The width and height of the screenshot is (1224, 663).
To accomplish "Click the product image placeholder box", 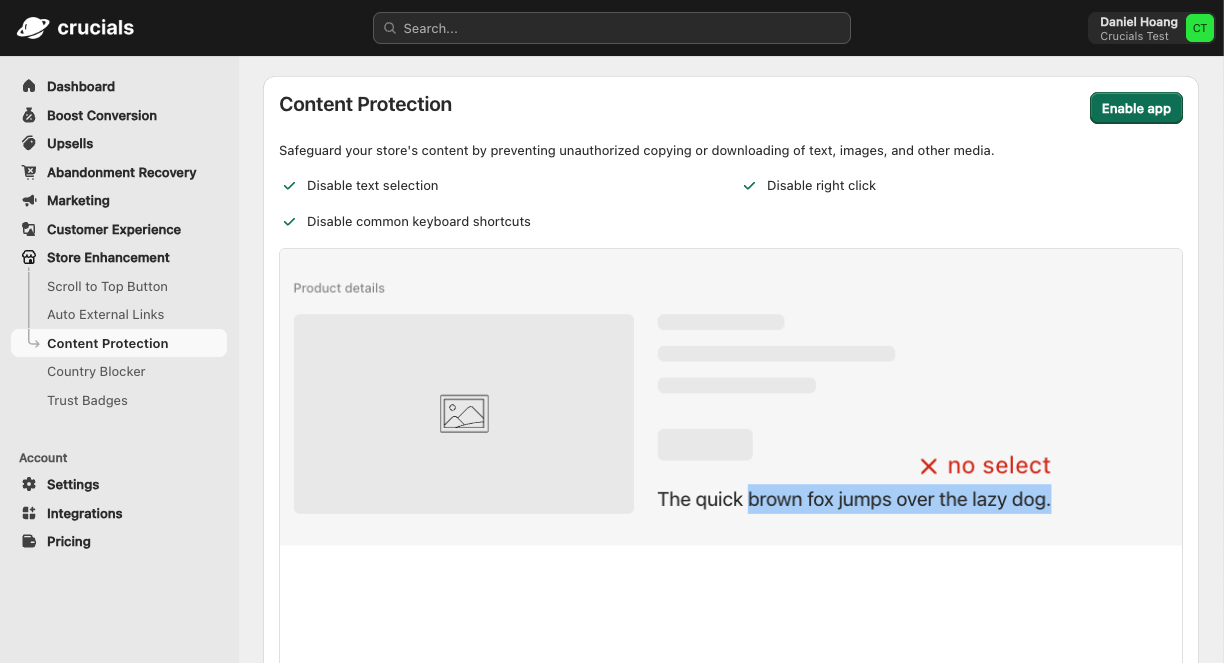I will click(464, 414).
